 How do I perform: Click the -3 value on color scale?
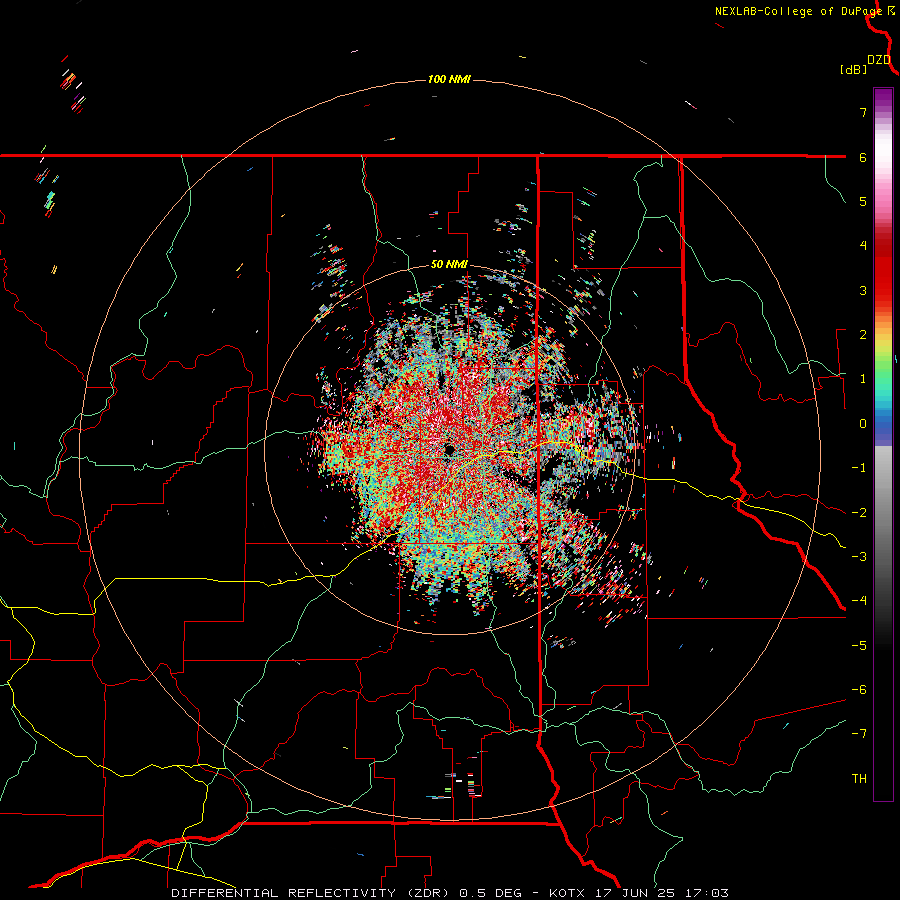click(859, 557)
